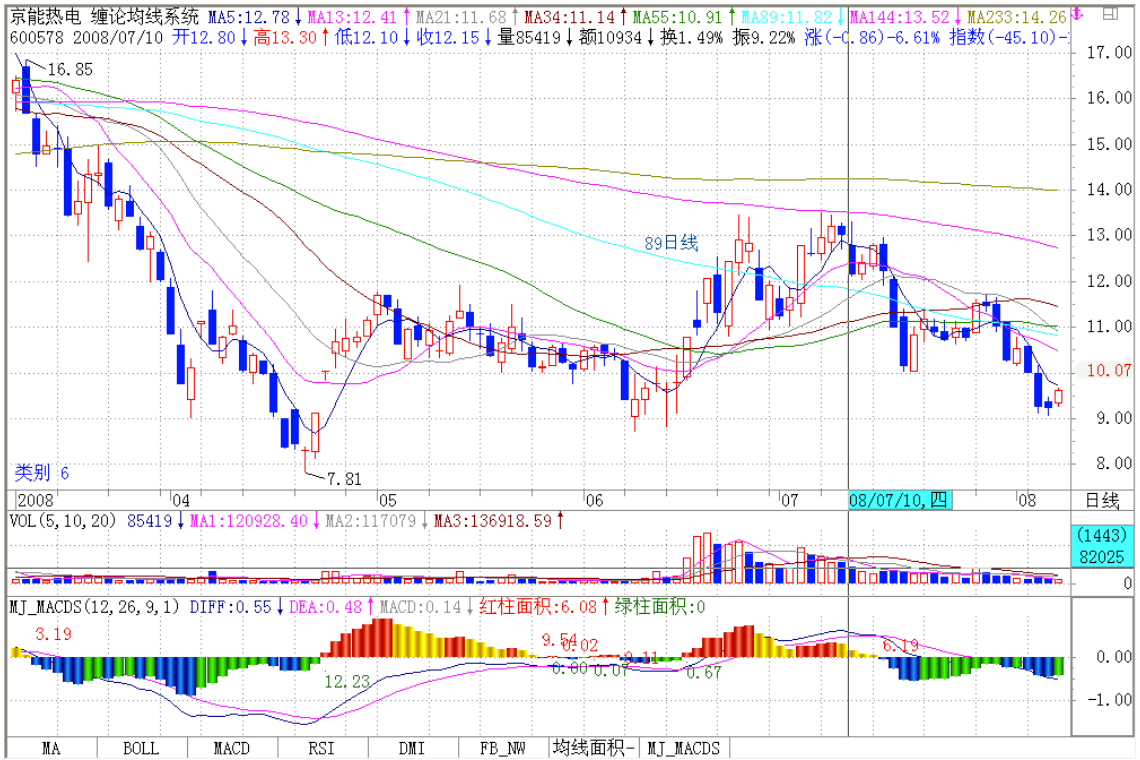This screenshot has height=760, width=1140.
Task: Click the DEA:0.48 value
Action: coord(325,607)
